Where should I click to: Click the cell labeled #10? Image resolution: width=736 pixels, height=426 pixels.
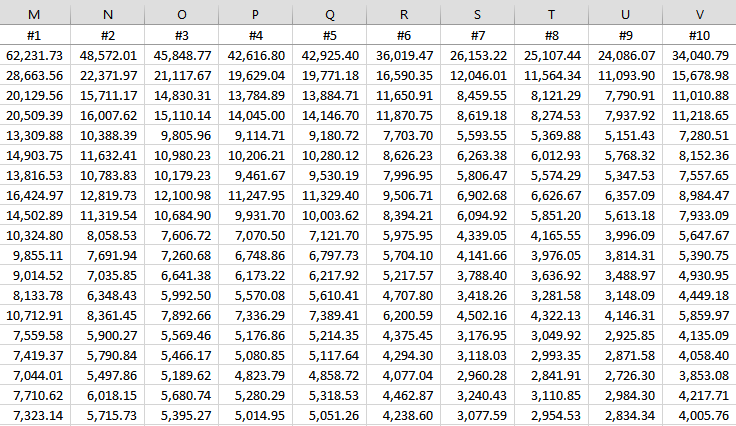pos(699,35)
